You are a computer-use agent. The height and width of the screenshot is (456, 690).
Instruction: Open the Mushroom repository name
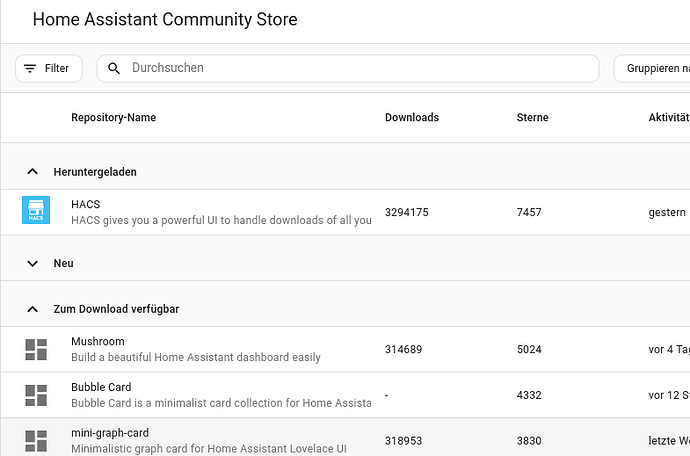[98, 342]
